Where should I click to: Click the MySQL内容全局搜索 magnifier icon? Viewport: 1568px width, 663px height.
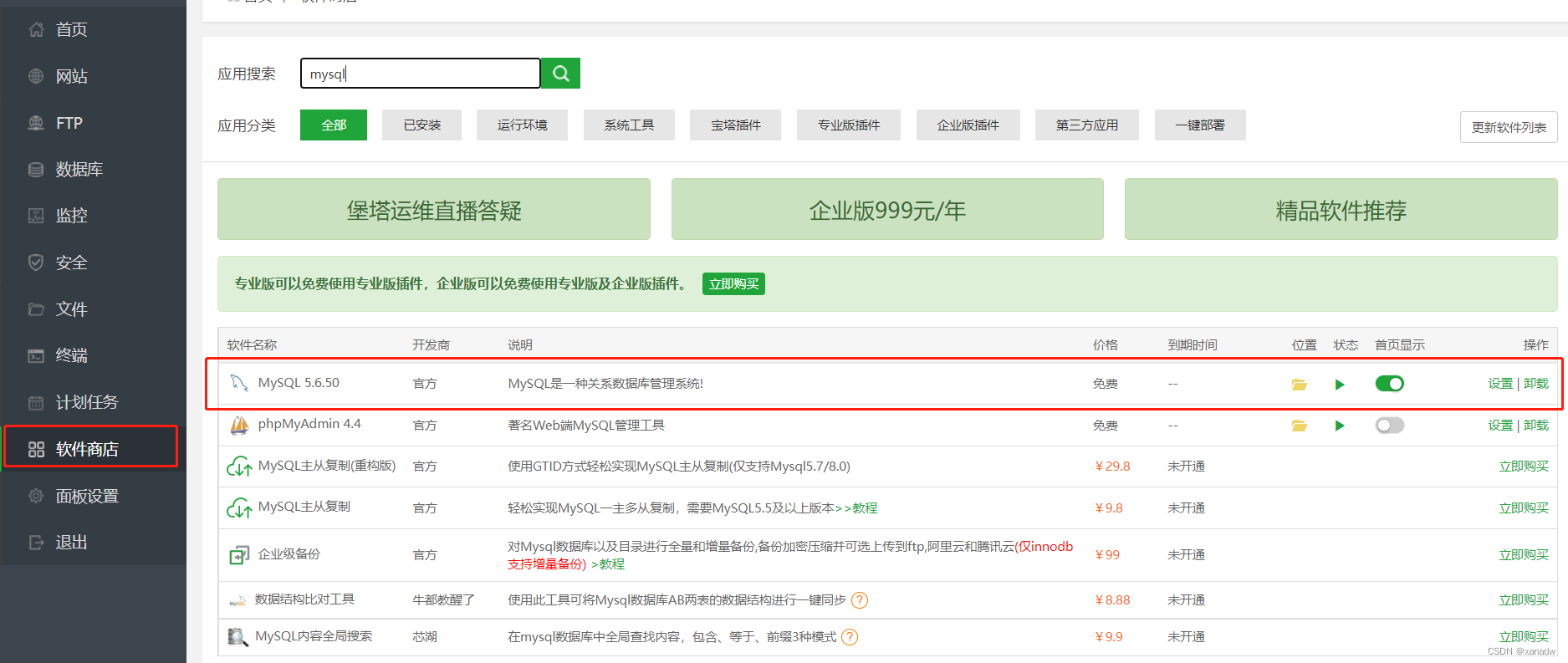pyautogui.click(x=237, y=637)
